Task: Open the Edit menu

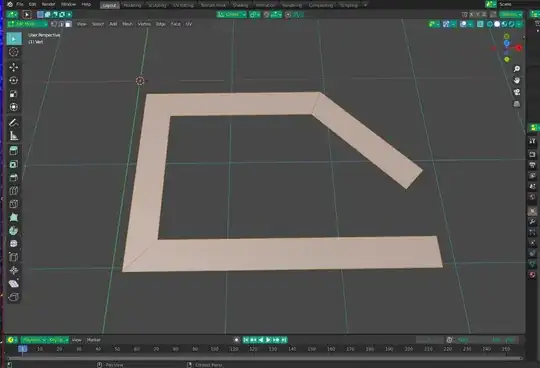Action: pos(32,4)
